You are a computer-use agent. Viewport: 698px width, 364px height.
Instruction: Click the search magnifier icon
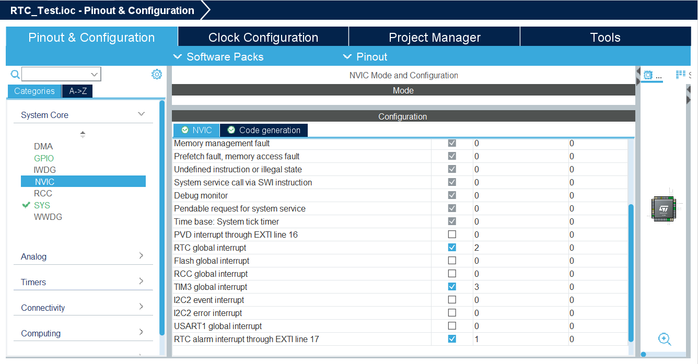[x=15, y=74]
